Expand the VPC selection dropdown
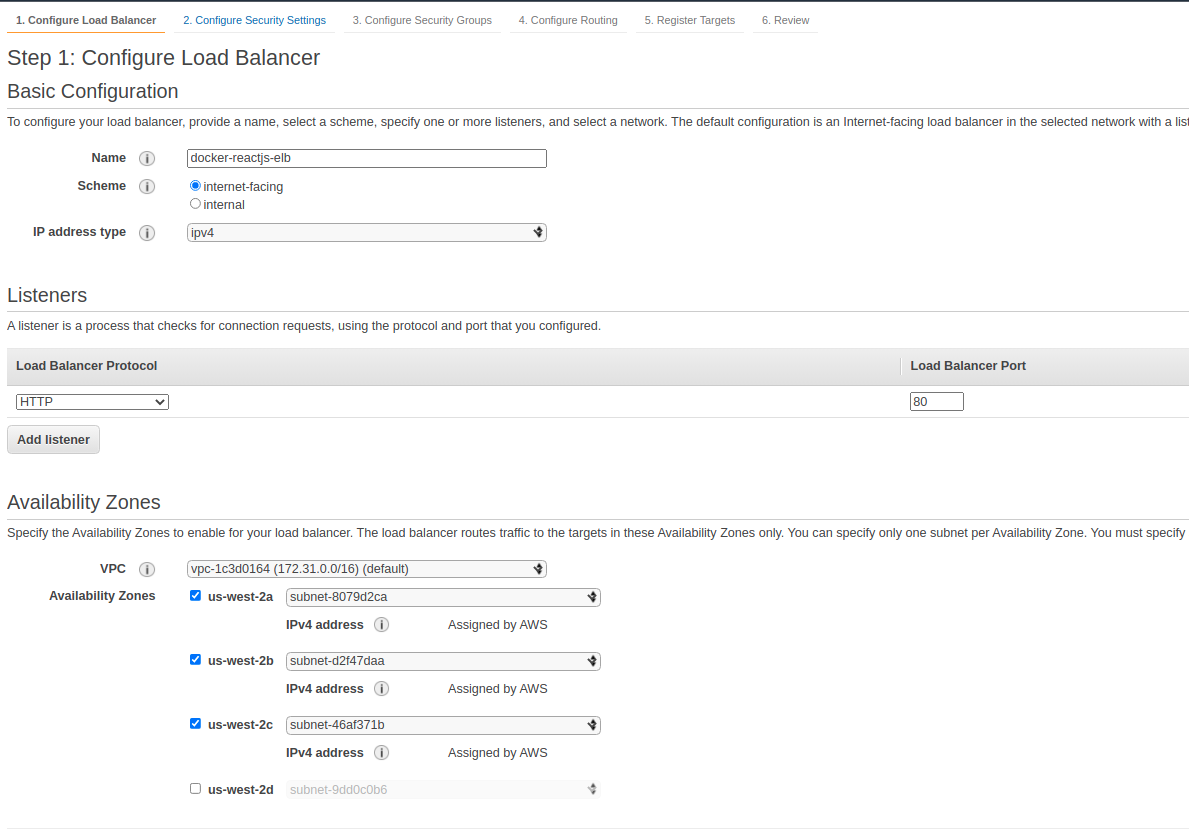This screenshot has height=838, width=1189. point(367,569)
